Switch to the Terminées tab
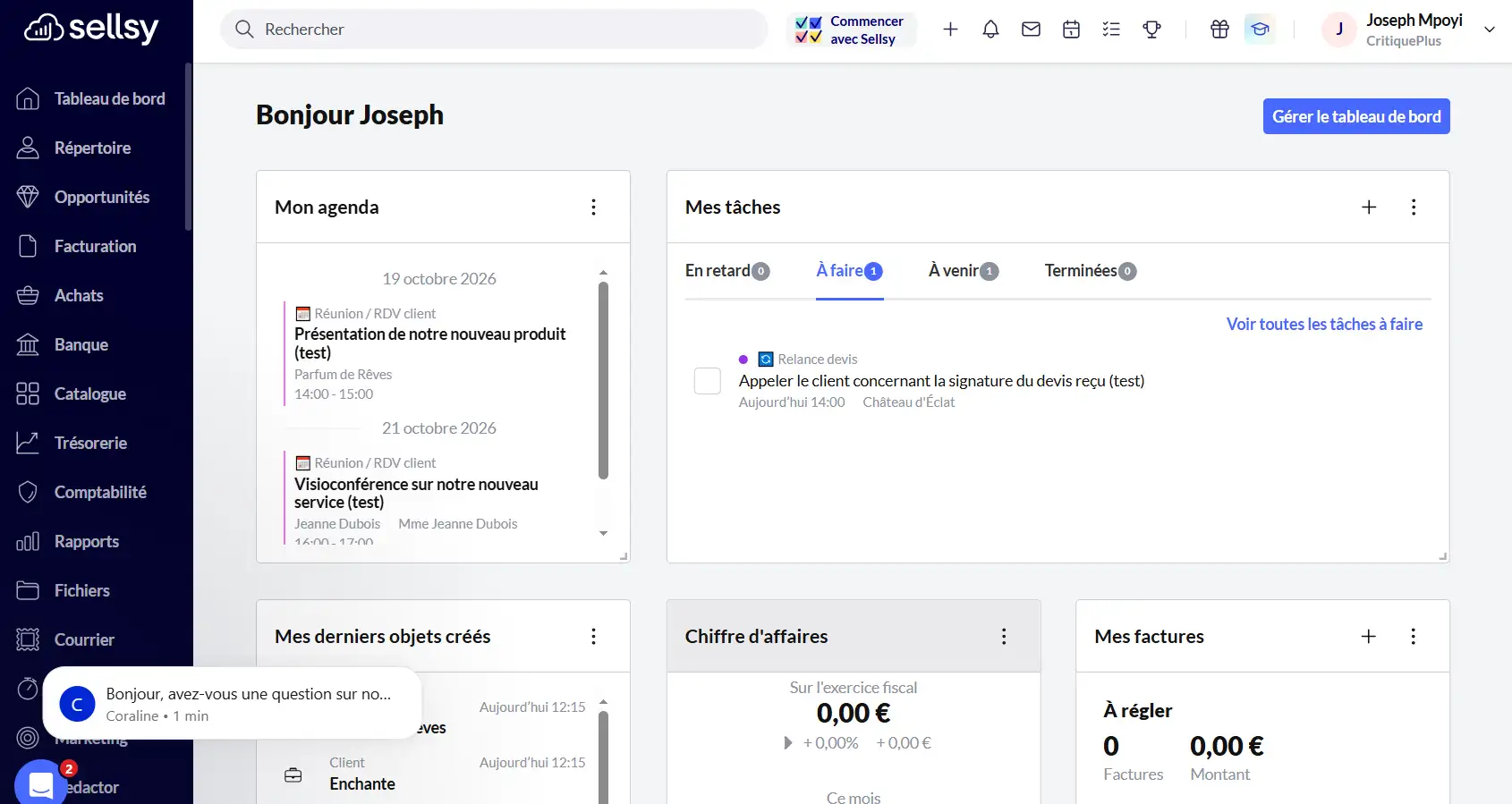This screenshot has width=1512, height=804. (1091, 271)
